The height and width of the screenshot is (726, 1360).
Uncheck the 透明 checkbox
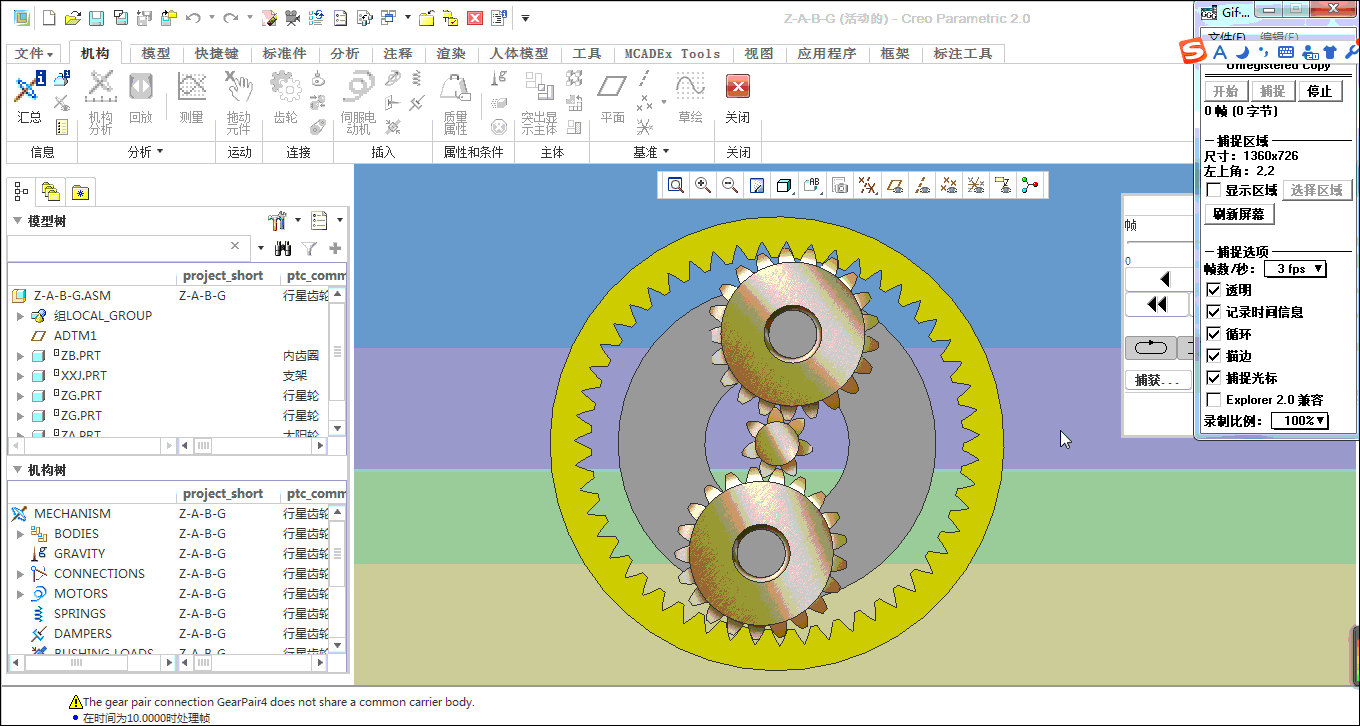(1214, 290)
